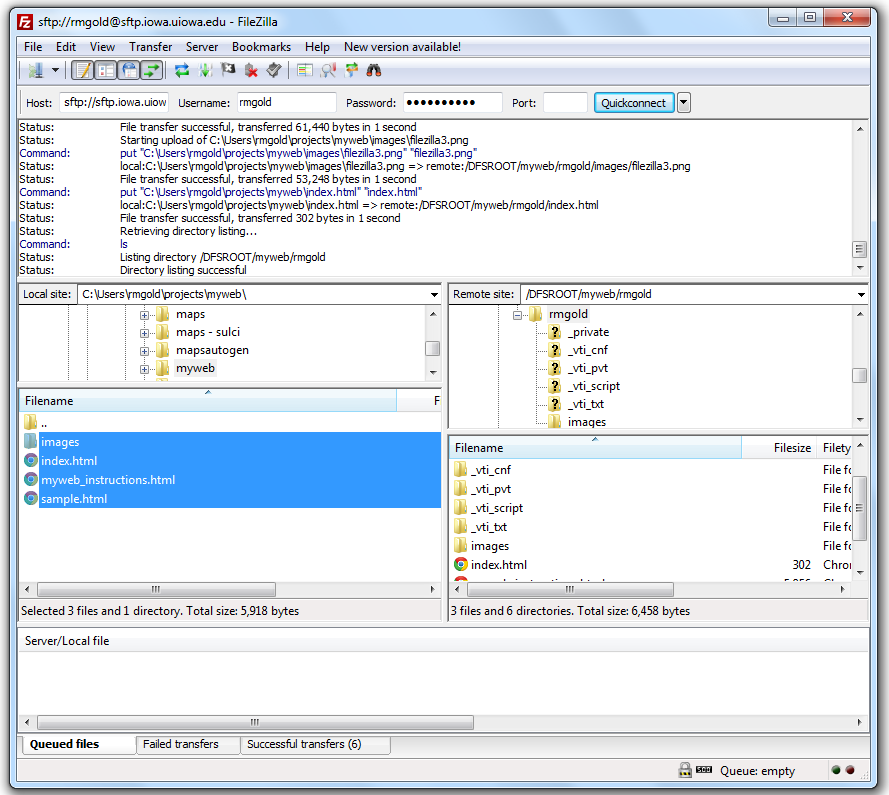Open the Remote site path dropdown

coord(861,294)
